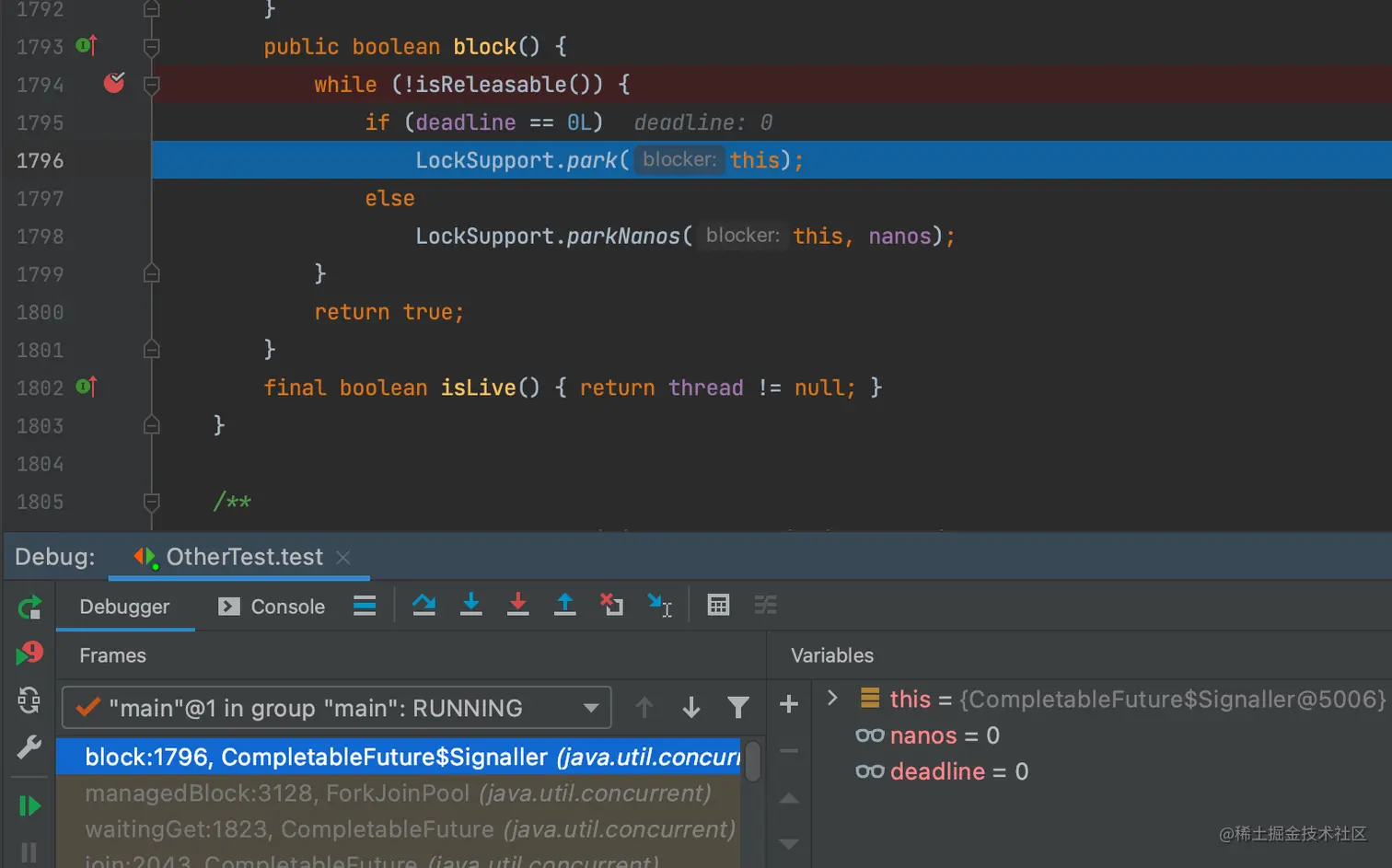Viewport: 1392px width, 868px height.
Task: Move watch down triangle icon
Action: coord(789,843)
